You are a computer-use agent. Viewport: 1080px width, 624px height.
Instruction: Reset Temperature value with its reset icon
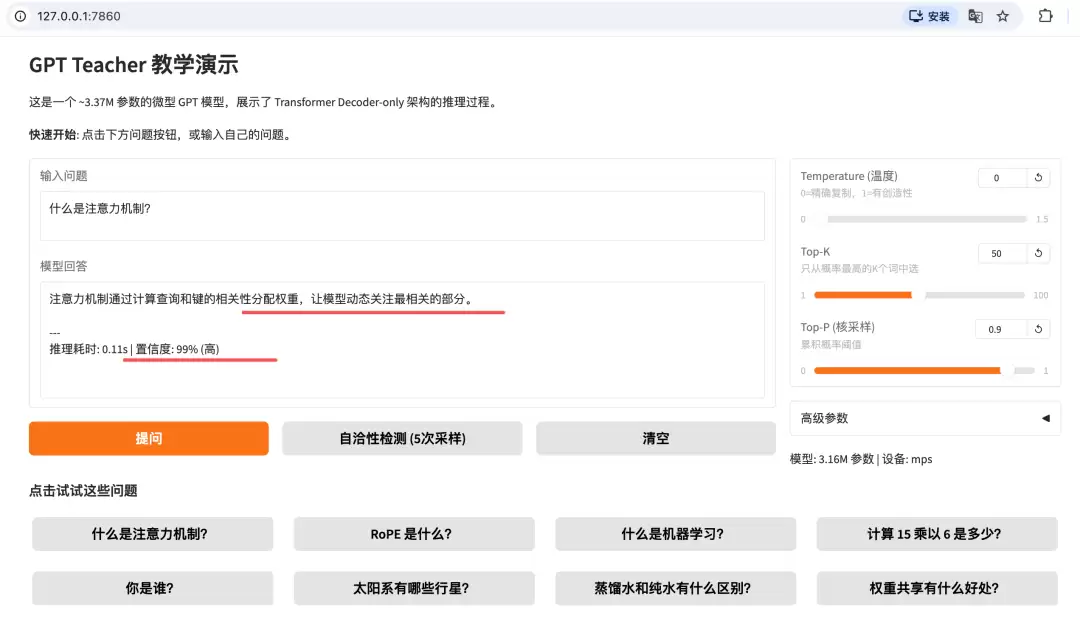[x=1038, y=178]
